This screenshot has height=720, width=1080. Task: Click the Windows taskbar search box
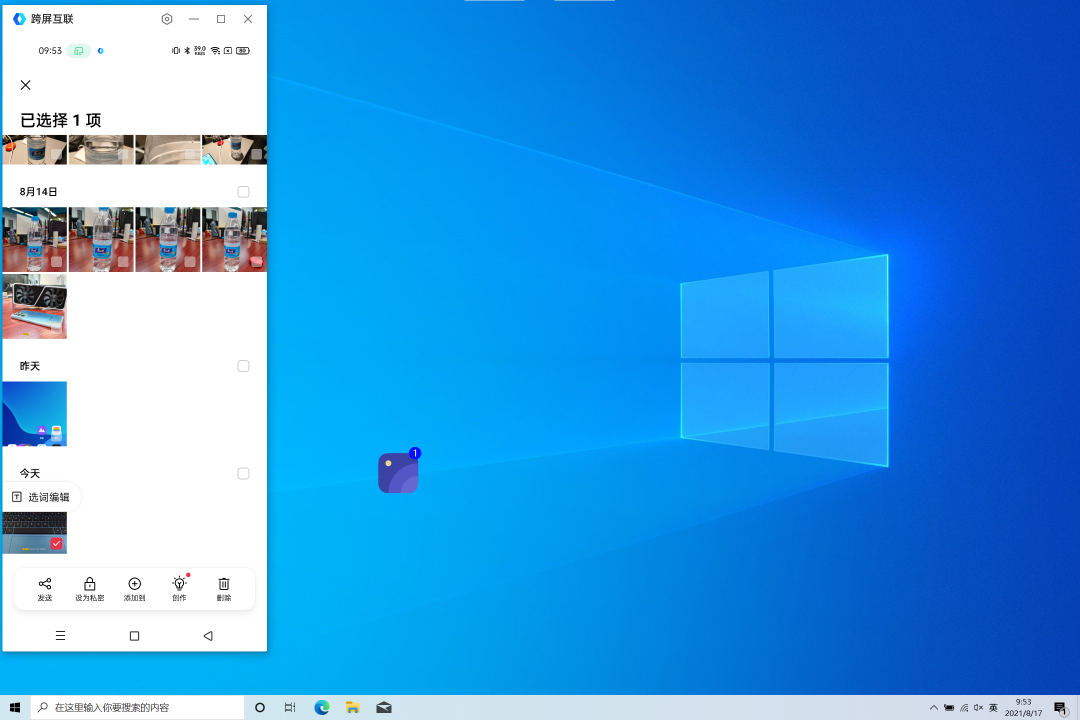tap(138, 707)
